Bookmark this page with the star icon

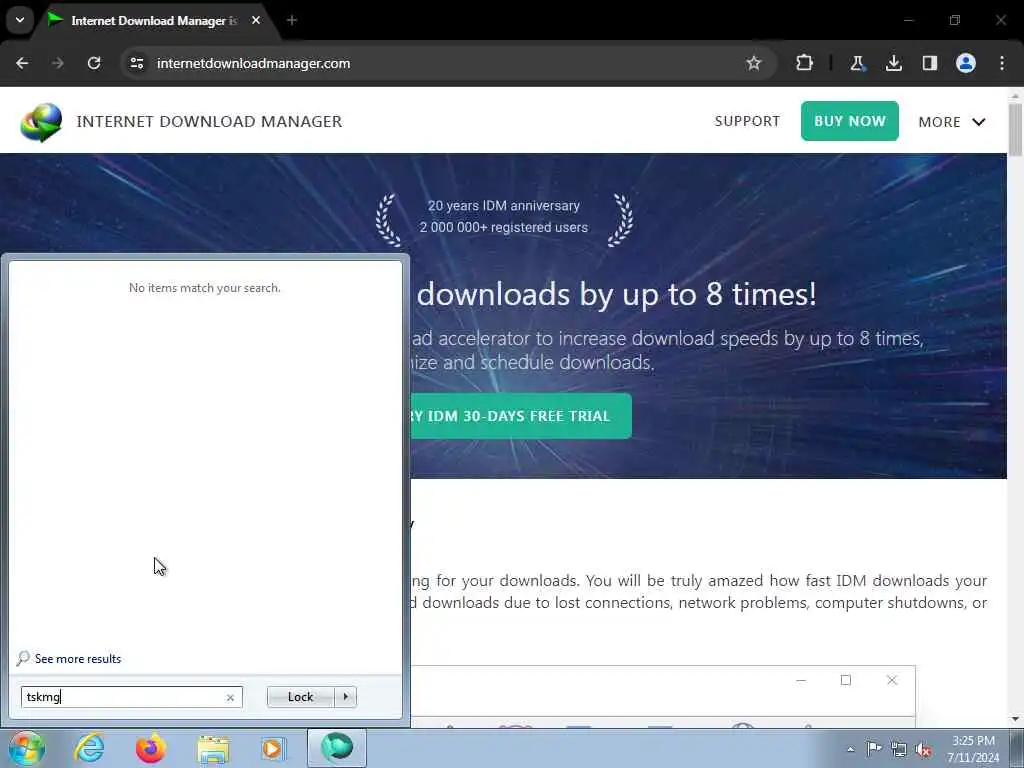click(x=754, y=63)
